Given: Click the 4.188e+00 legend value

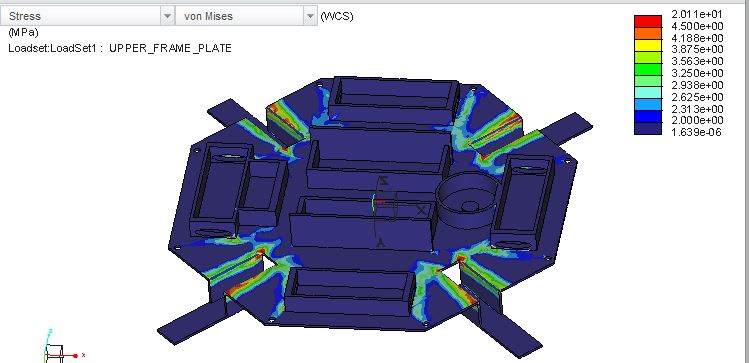Looking at the screenshot, I should (697, 38).
